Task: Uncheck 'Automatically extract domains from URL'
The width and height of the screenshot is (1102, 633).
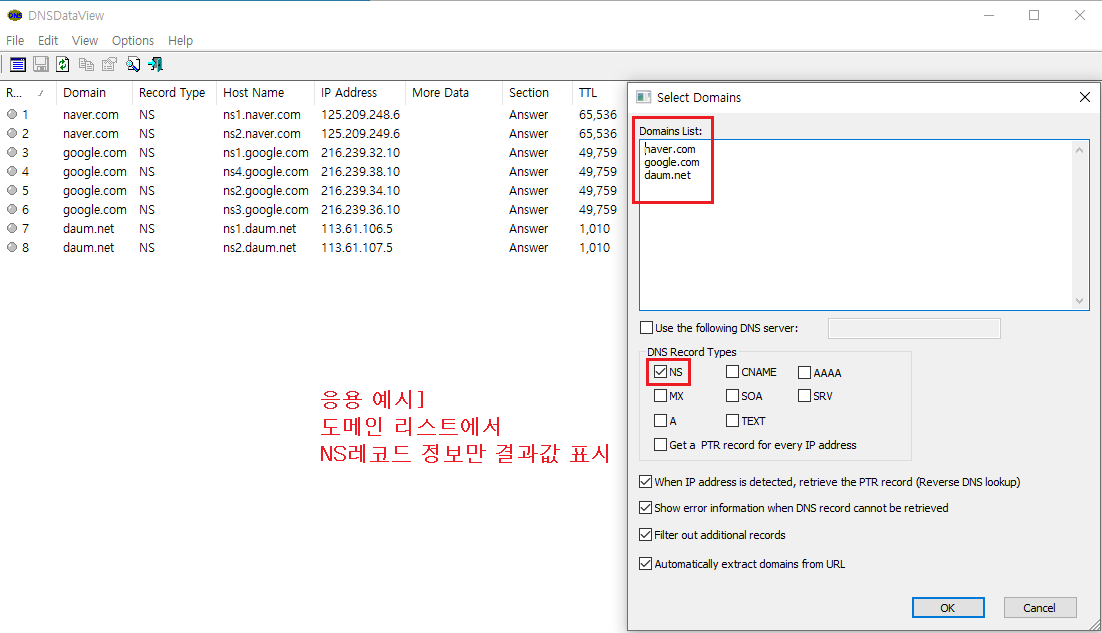Action: tap(645, 563)
